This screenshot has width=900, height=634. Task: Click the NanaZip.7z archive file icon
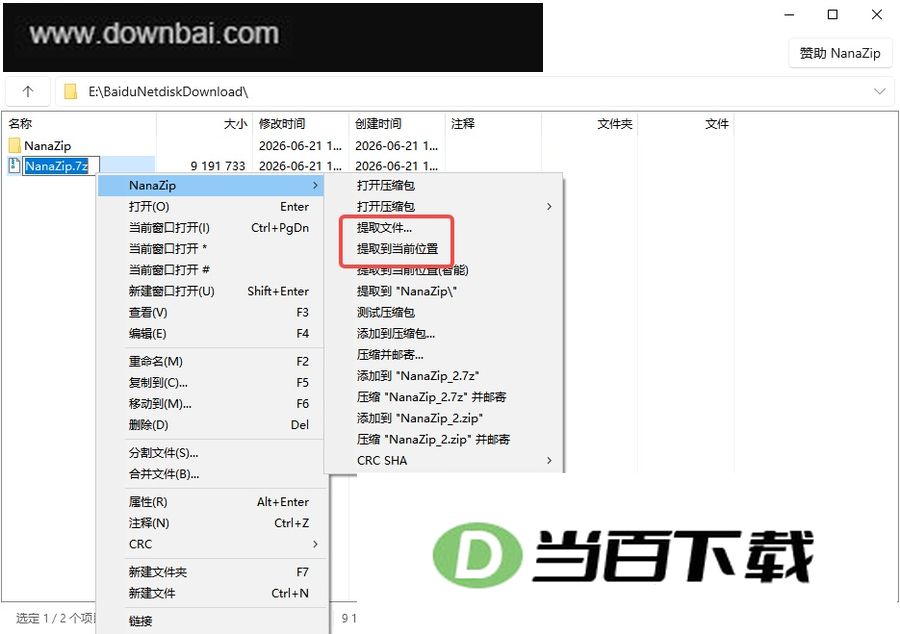pos(15,166)
